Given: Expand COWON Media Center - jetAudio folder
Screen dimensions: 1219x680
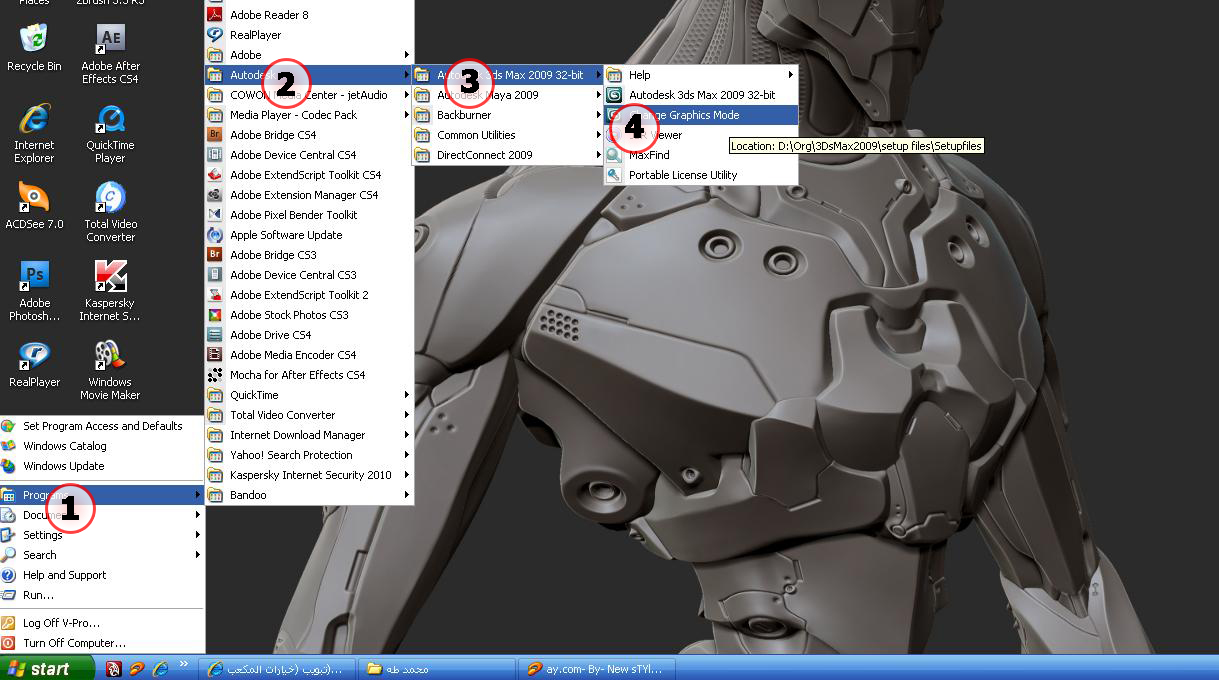Looking at the screenshot, I should (309, 95).
